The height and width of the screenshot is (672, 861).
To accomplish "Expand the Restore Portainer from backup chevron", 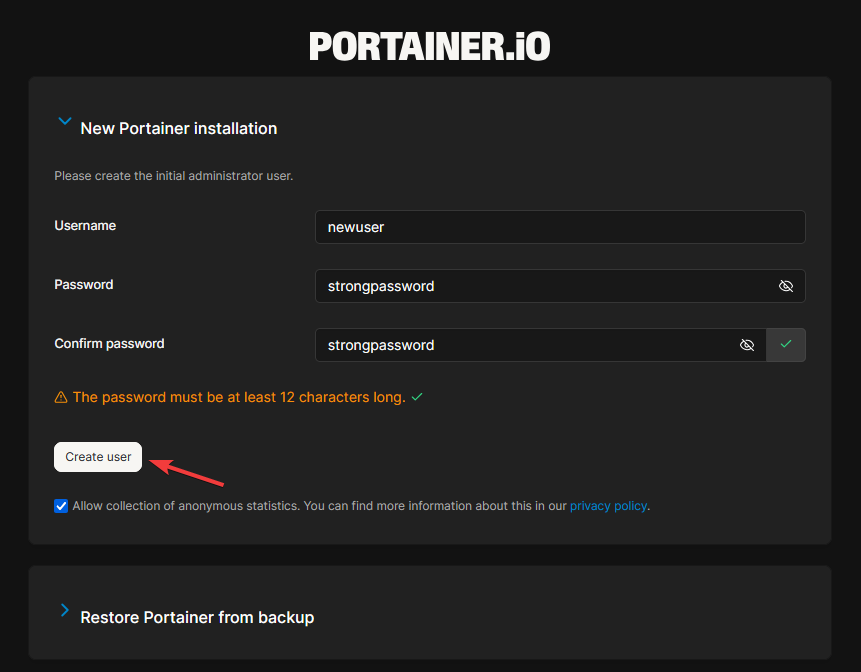I will pyautogui.click(x=65, y=611).
